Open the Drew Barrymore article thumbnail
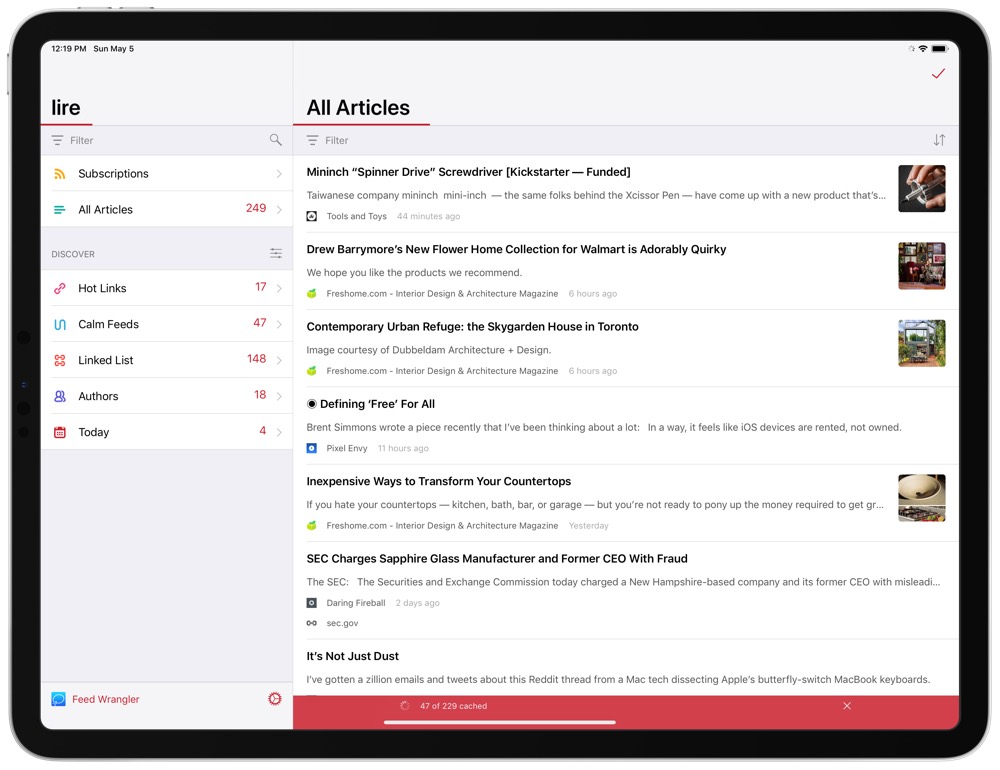This screenshot has width=1000, height=770. coord(922,265)
